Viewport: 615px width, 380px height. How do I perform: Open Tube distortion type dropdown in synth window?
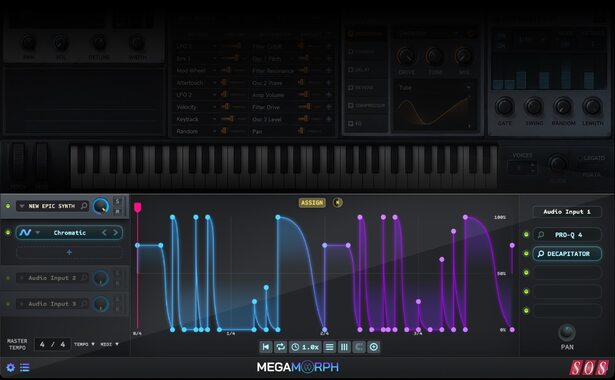point(468,87)
